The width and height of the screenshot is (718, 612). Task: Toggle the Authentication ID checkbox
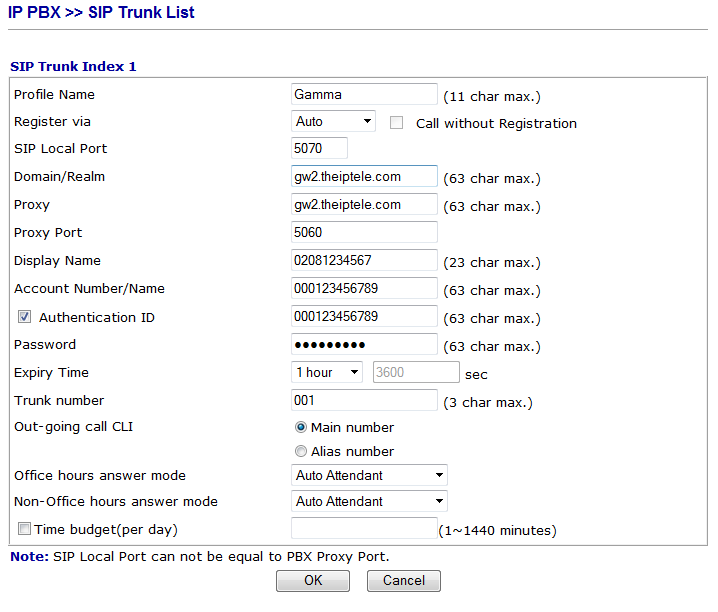tap(24, 317)
